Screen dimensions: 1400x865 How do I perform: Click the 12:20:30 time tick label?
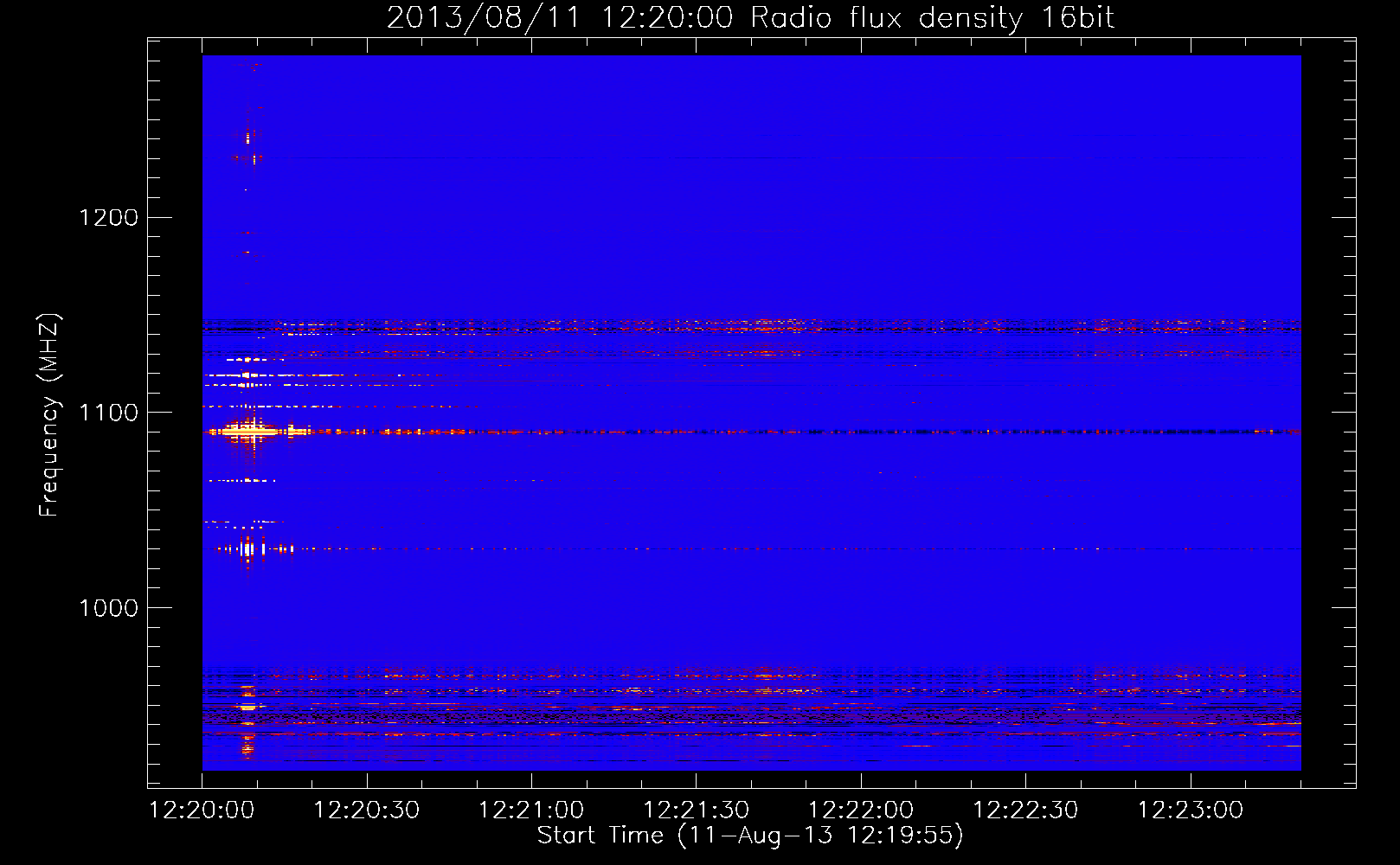tap(367, 811)
